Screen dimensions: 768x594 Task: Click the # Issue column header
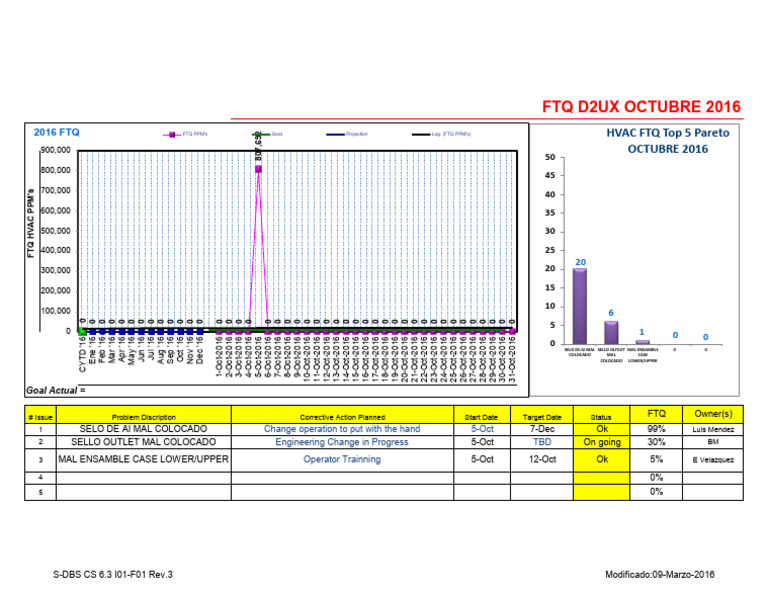coord(41,415)
